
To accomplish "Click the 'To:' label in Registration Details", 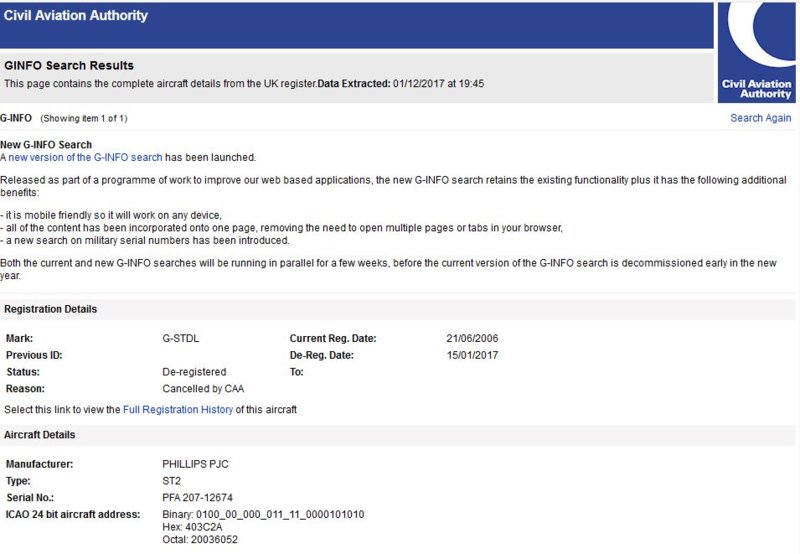I will tap(296, 372).
